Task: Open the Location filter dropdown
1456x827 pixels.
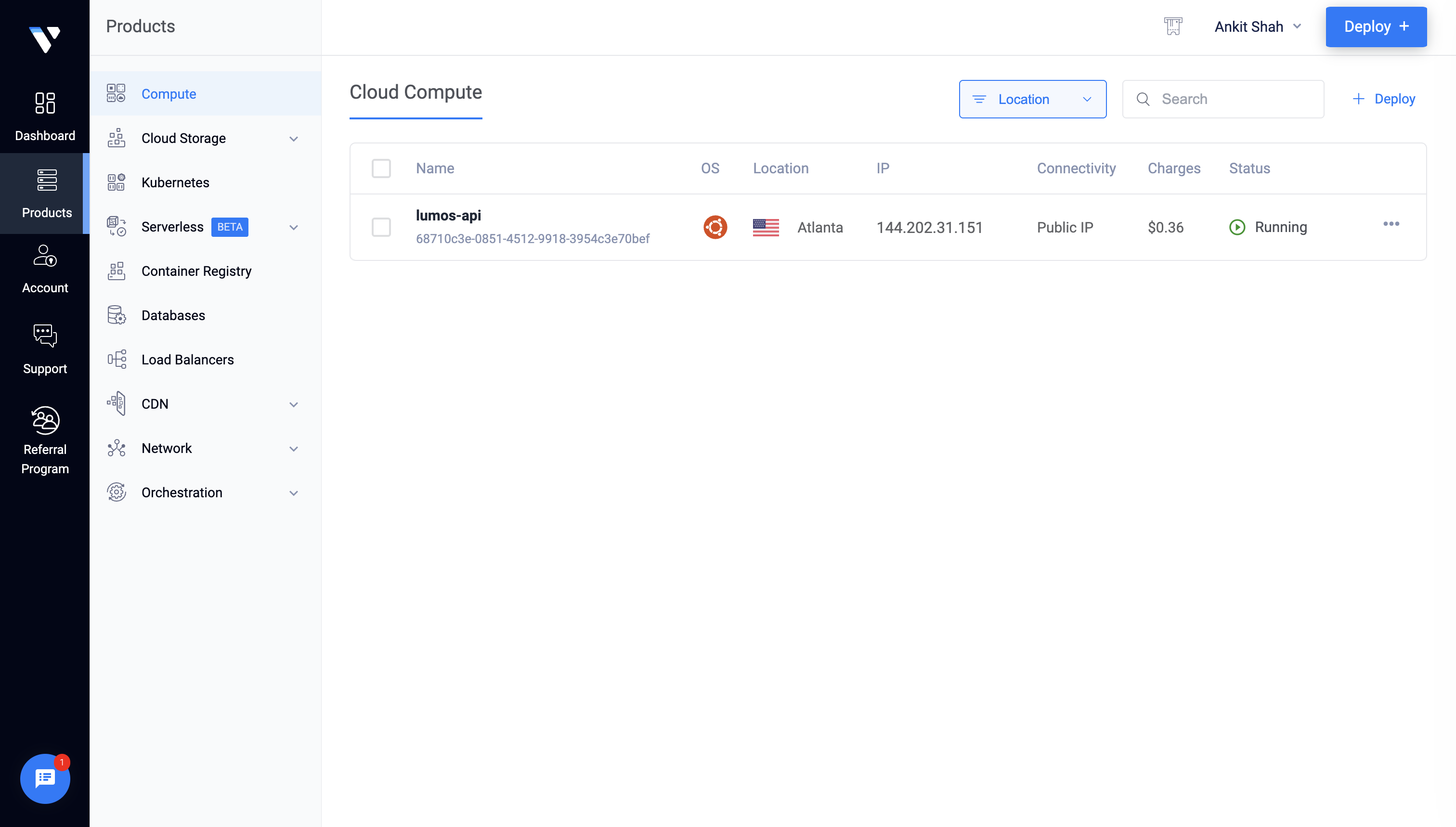Action: (x=1032, y=99)
